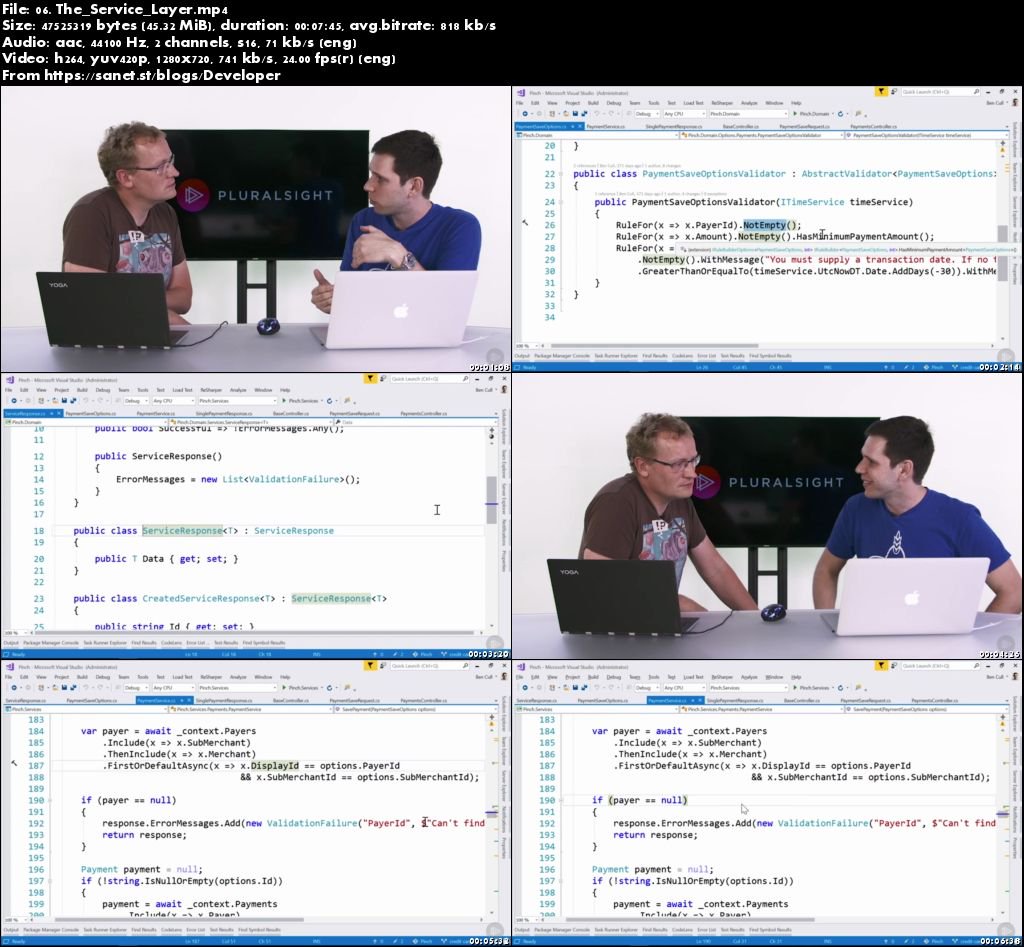
Task: Open the ReSharper menu in 02:14 frame
Action: (722, 103)
